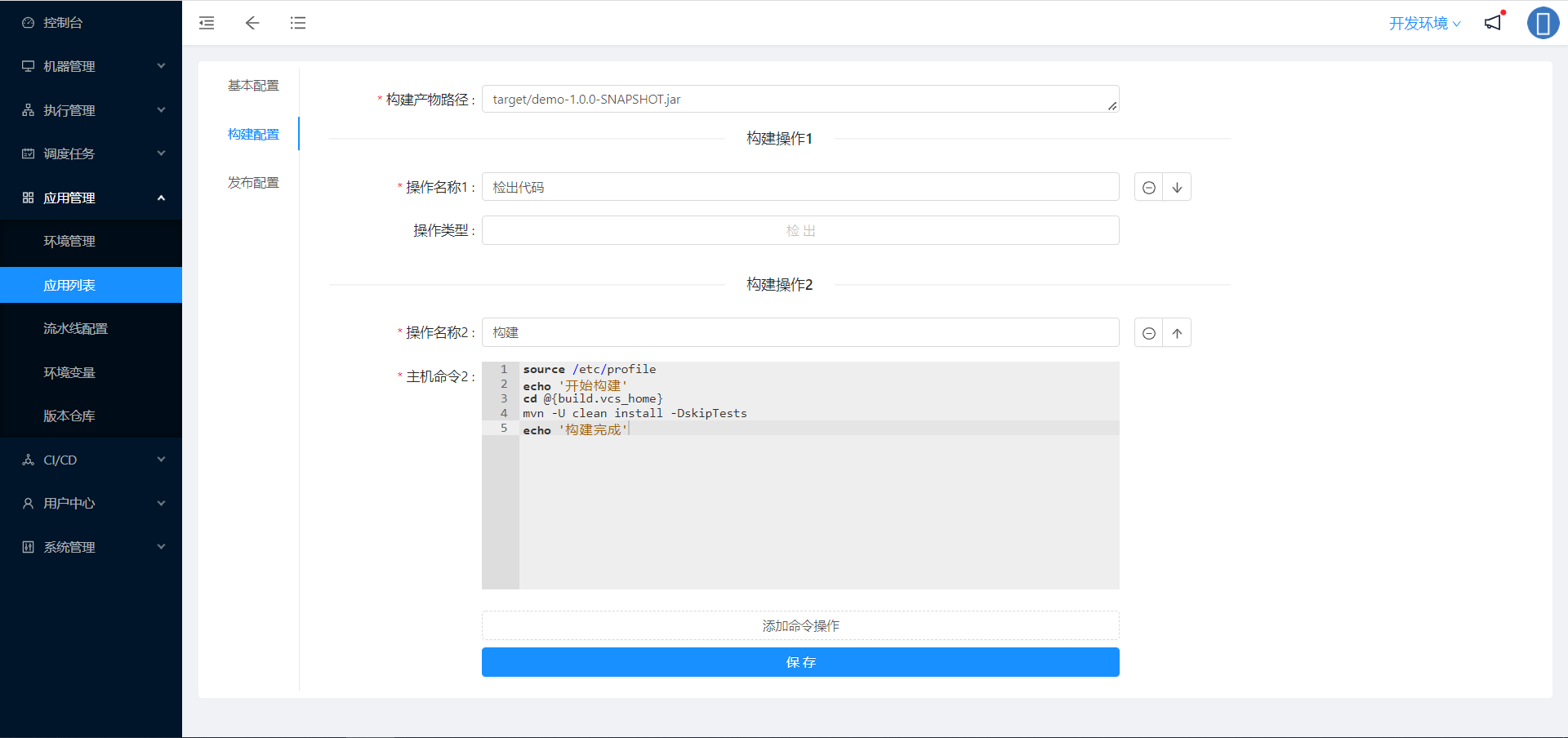Click the 用户中心 person icon
The width and height of the screenshot is (1568, 738).
point(28,503)
